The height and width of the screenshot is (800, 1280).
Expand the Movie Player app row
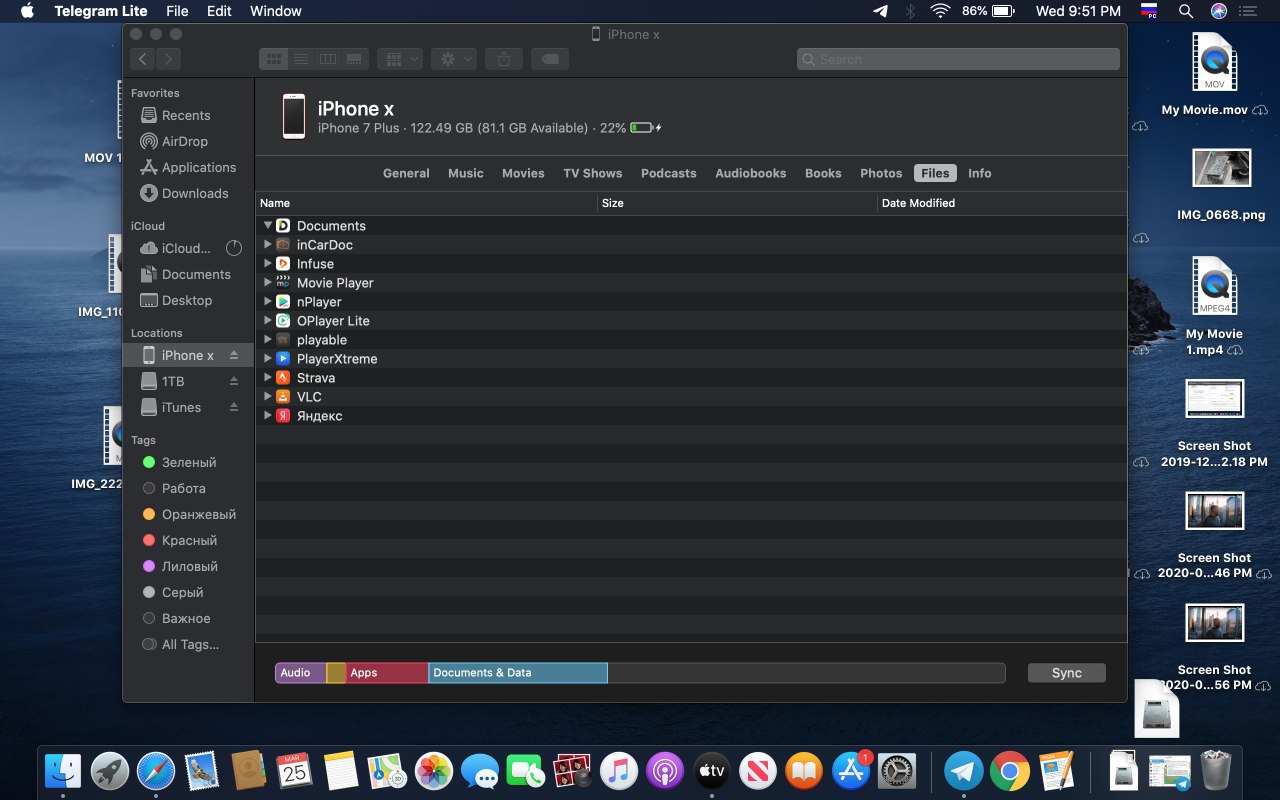pyautogui.click(x=268, y=282)
